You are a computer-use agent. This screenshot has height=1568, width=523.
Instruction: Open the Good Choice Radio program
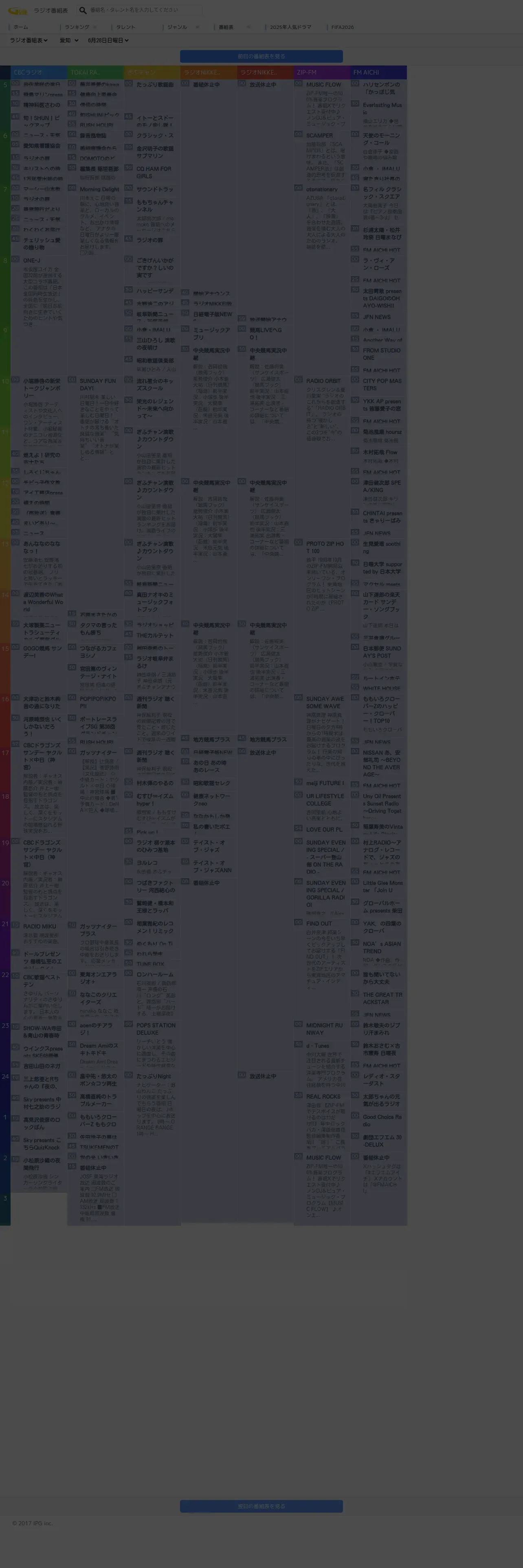[x=382, y=1121]
